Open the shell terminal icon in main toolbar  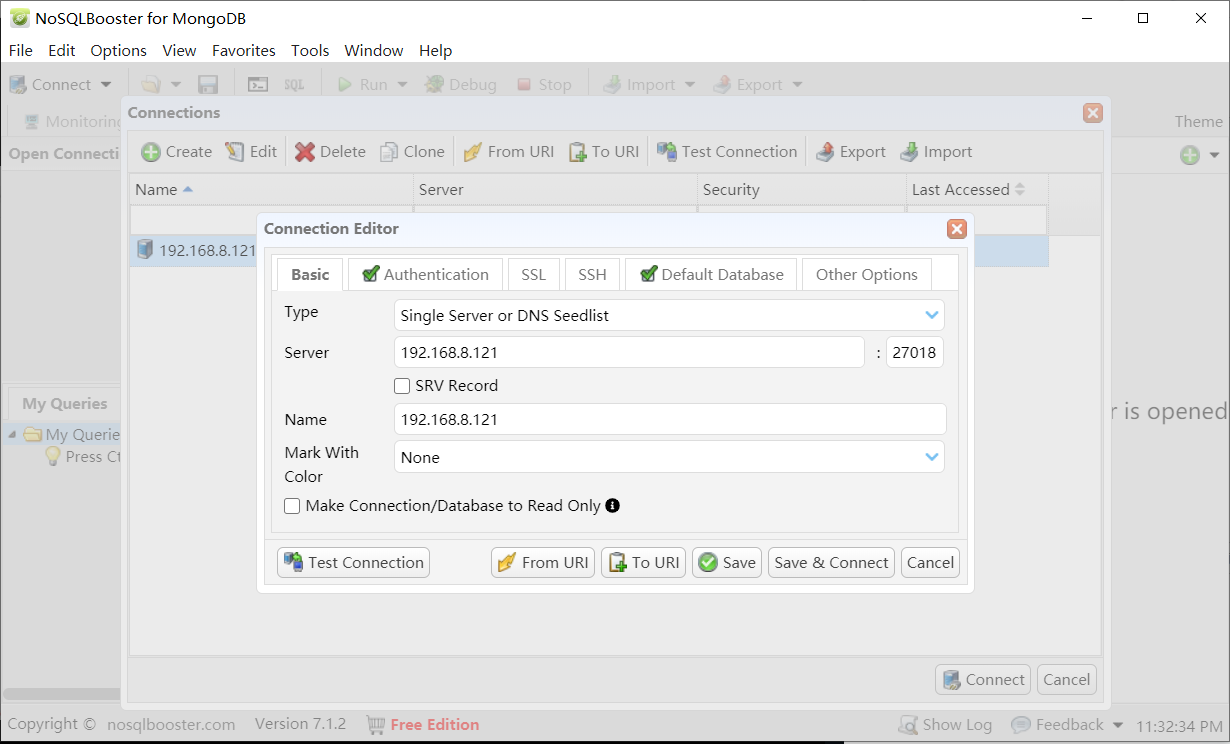click(258, 85)
